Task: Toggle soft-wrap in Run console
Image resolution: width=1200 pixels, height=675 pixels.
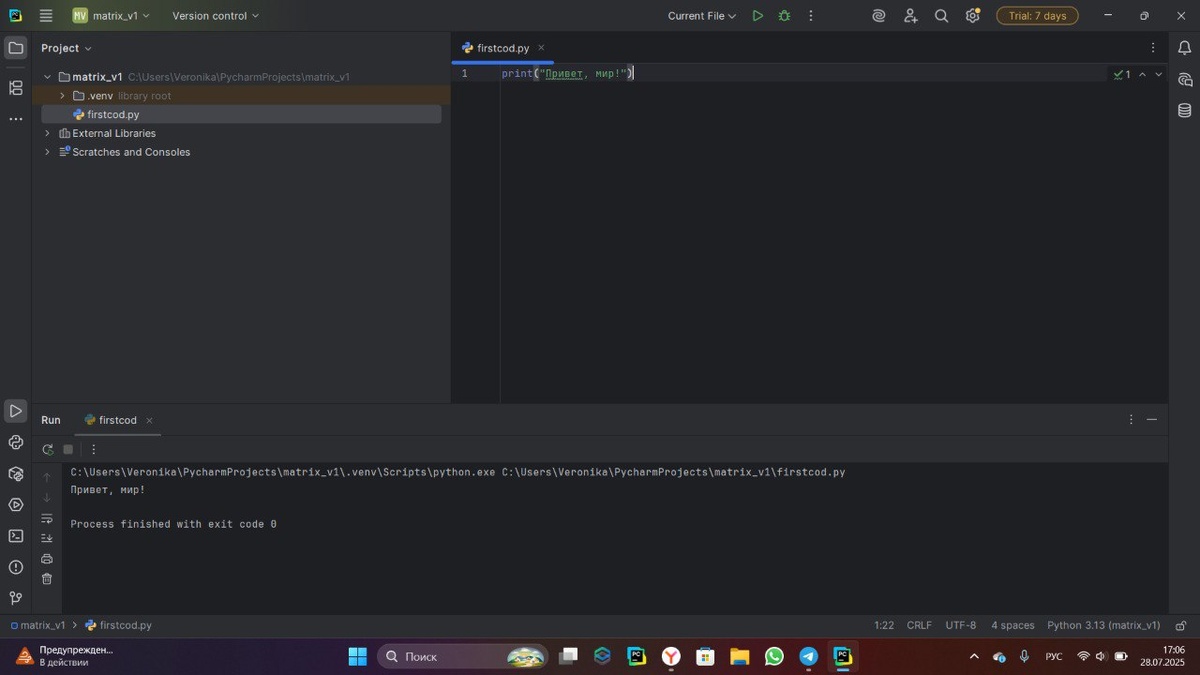Action: point(47,518)
